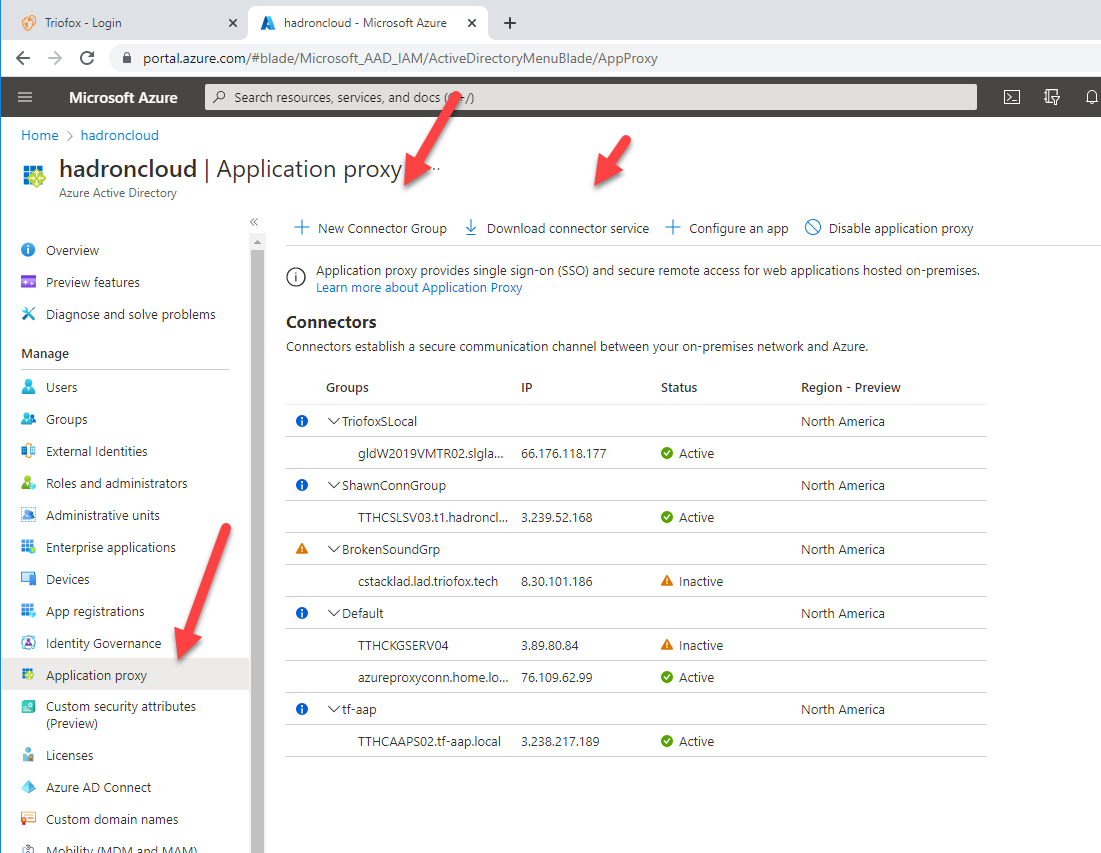The height and width of the screenshot is (853, 1101).
Task: Open Enterprise applications in sidebar
Action: click(111, 547)
